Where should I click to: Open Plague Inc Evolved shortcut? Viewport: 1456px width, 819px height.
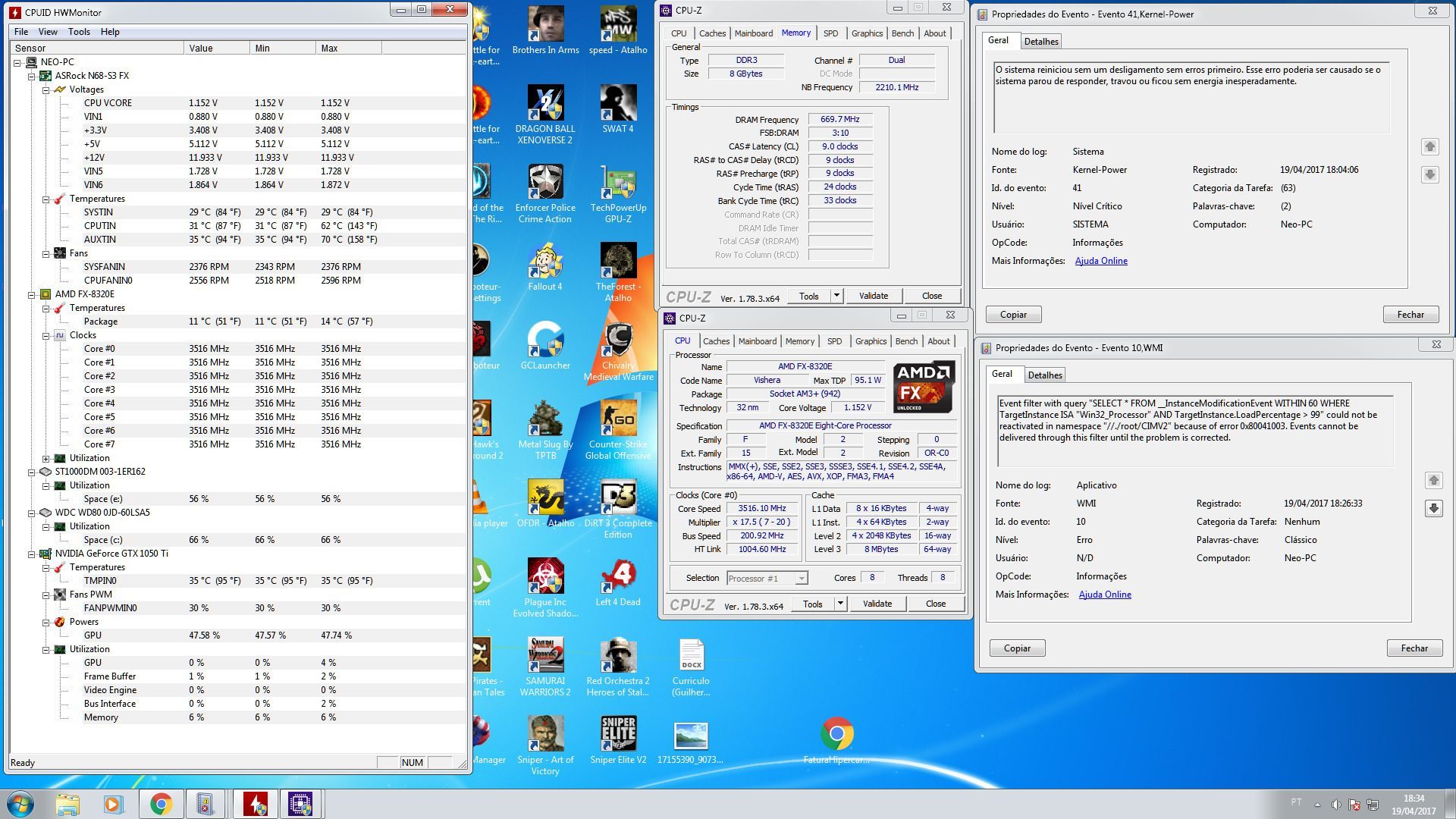click(x=545, y=588)
